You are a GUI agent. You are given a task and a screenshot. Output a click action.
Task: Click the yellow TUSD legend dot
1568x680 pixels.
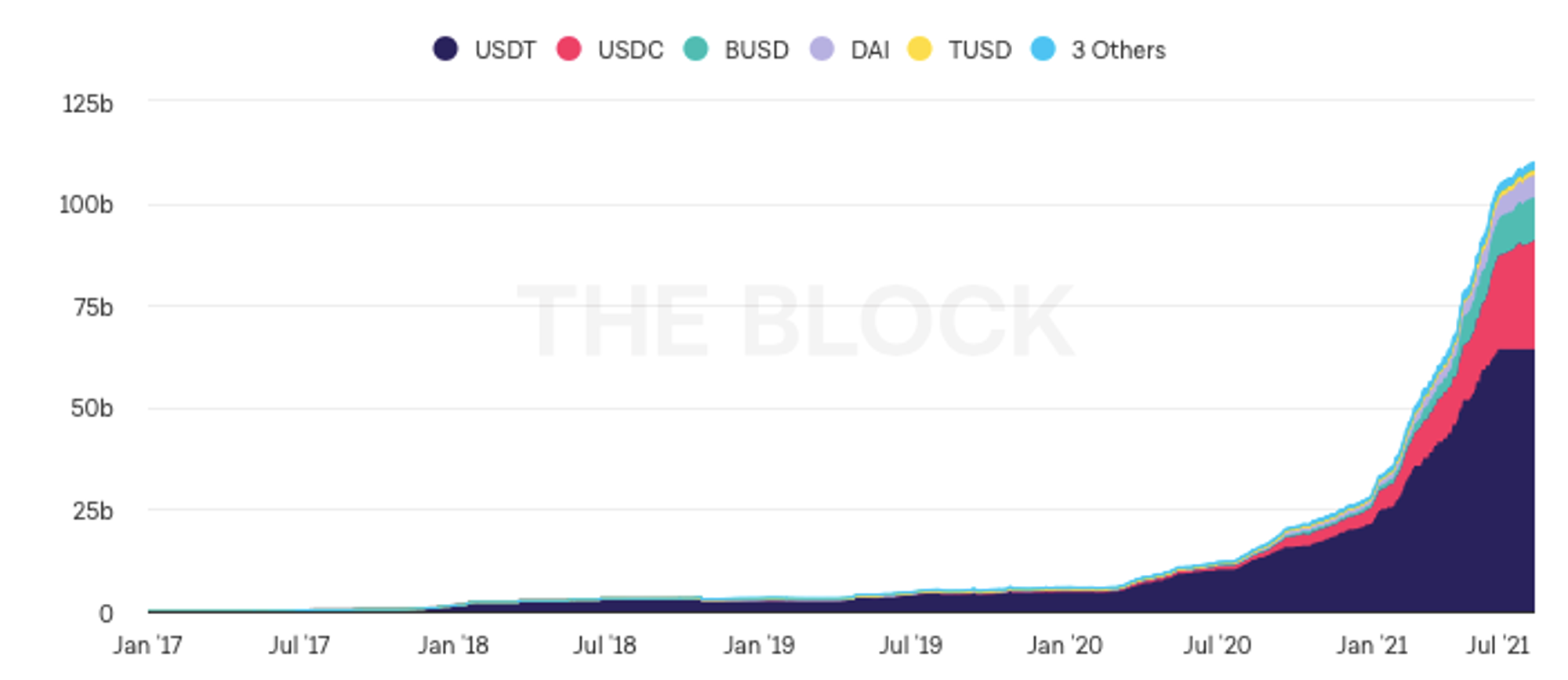pos(920,49)
